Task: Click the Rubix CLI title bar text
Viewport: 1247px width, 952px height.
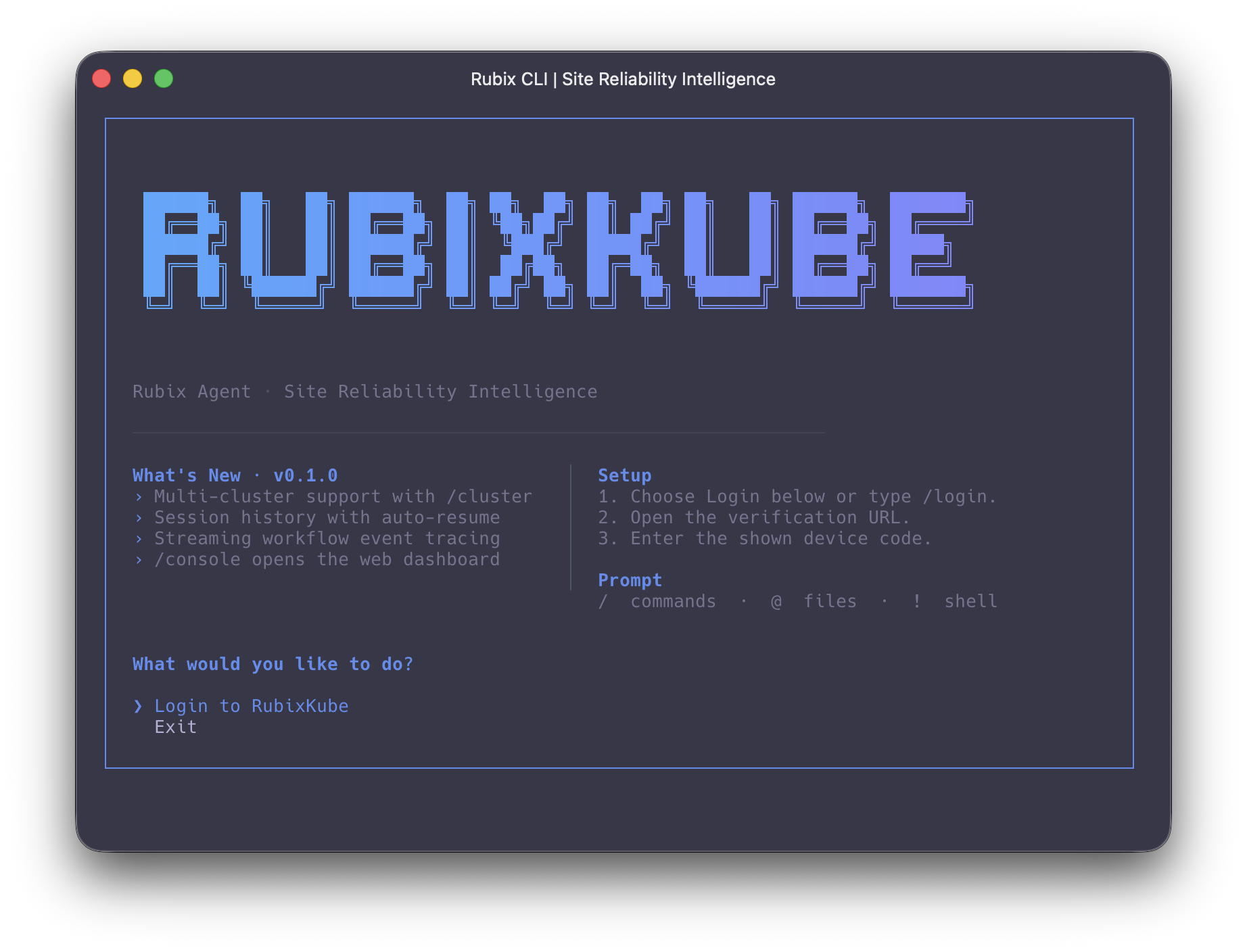Action: 623,78
